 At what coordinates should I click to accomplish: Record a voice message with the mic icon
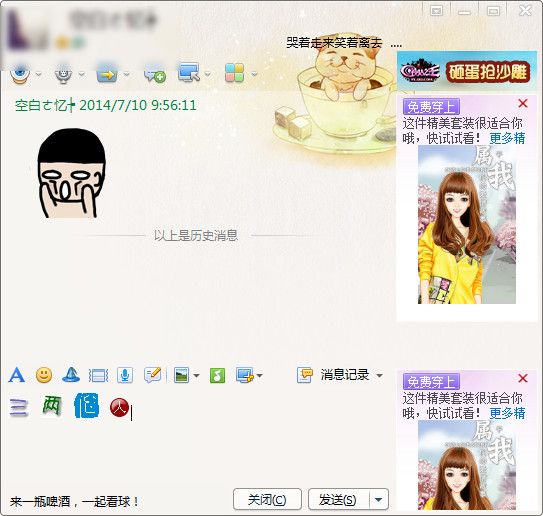pos(125,375)
